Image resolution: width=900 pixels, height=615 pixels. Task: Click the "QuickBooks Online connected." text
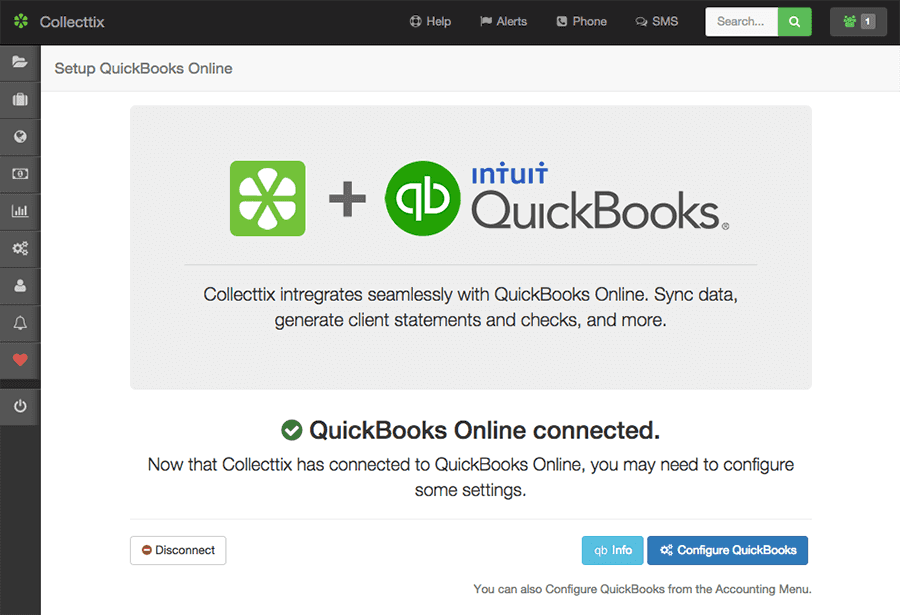click(x=485, y=430)
